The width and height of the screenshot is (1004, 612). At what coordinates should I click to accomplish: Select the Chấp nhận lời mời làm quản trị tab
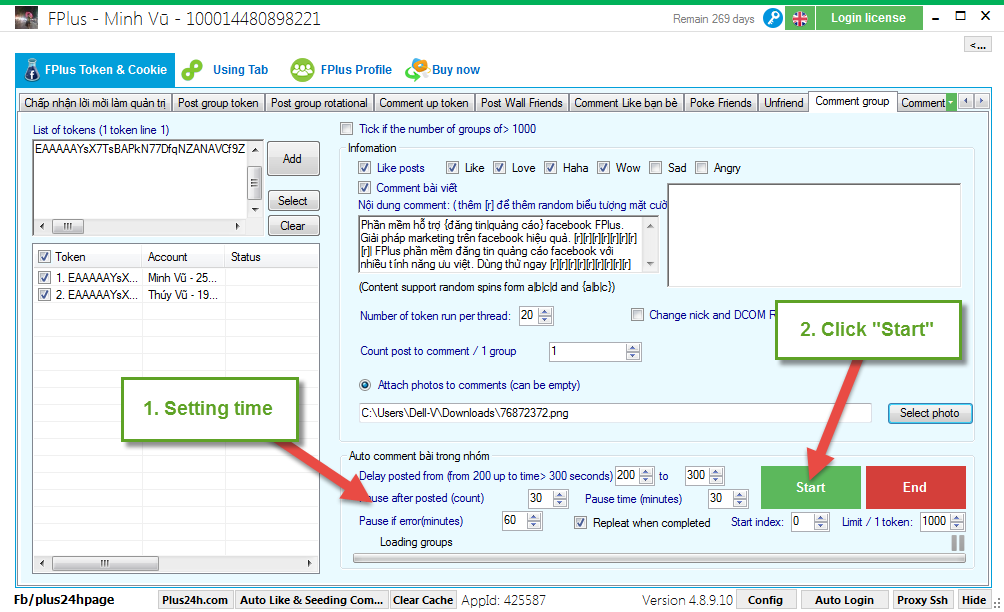pos(95,103)
